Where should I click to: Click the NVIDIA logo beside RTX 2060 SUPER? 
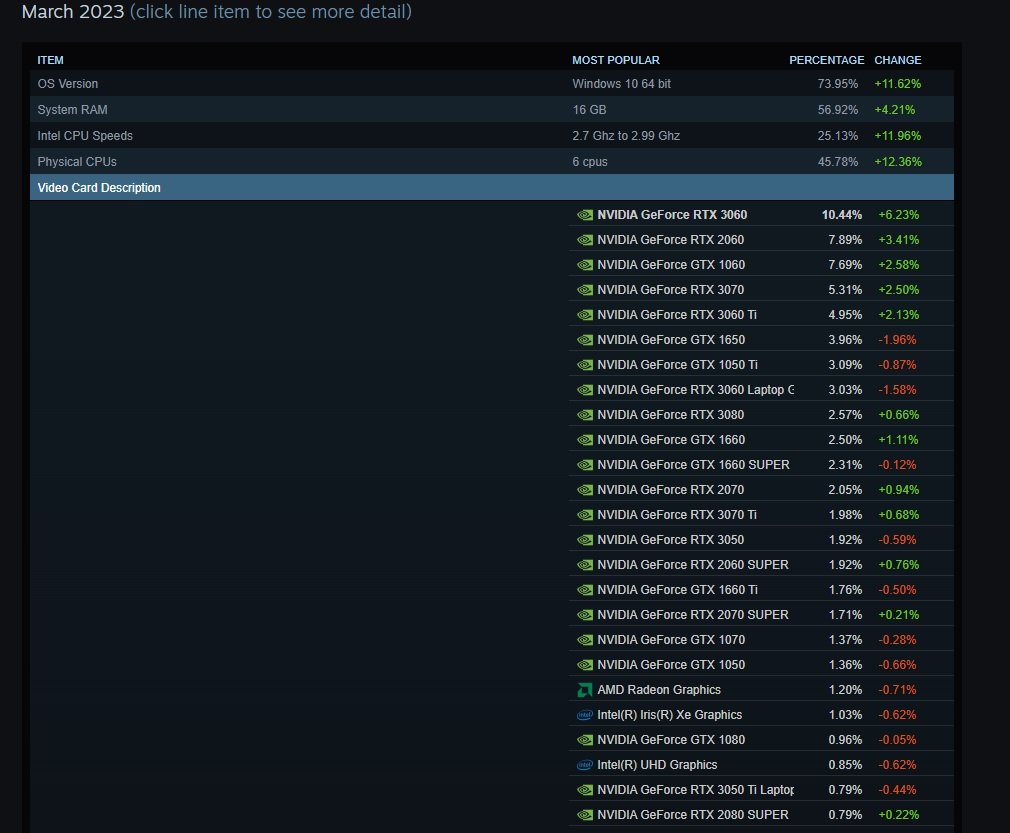pyautogui.click(x=585, y=565)
